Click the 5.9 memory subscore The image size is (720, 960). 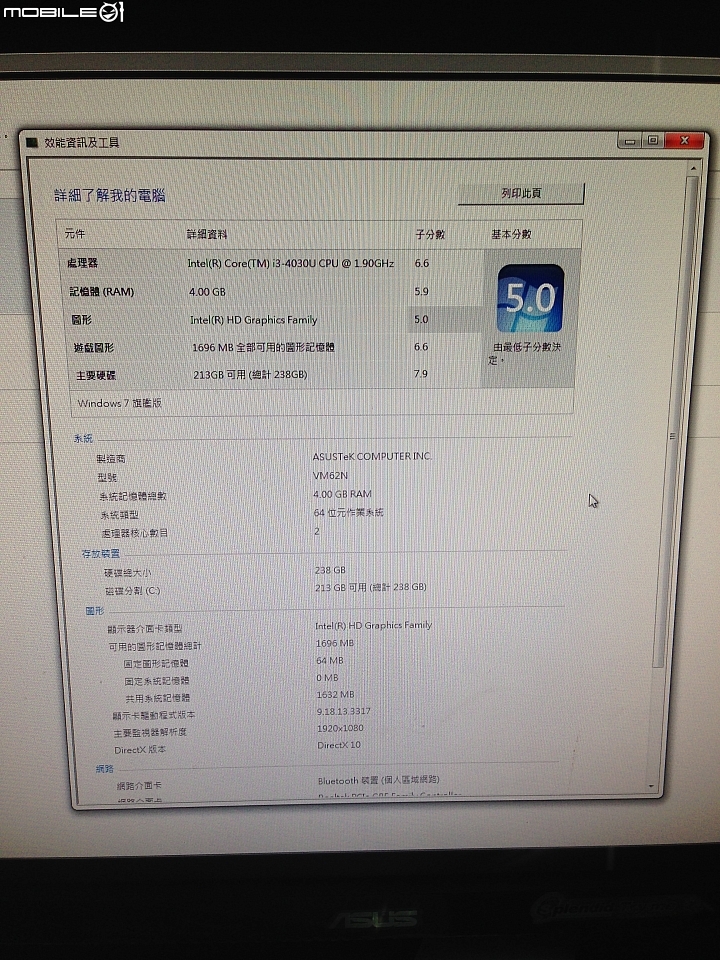pyautogui.click(x=421, y=291)
